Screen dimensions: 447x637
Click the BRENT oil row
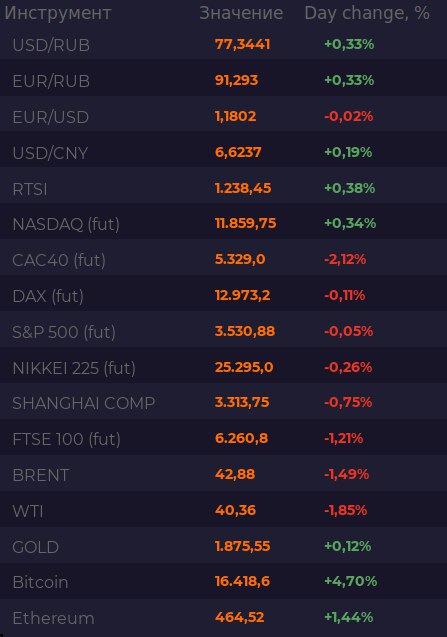[x=224, y=474]
